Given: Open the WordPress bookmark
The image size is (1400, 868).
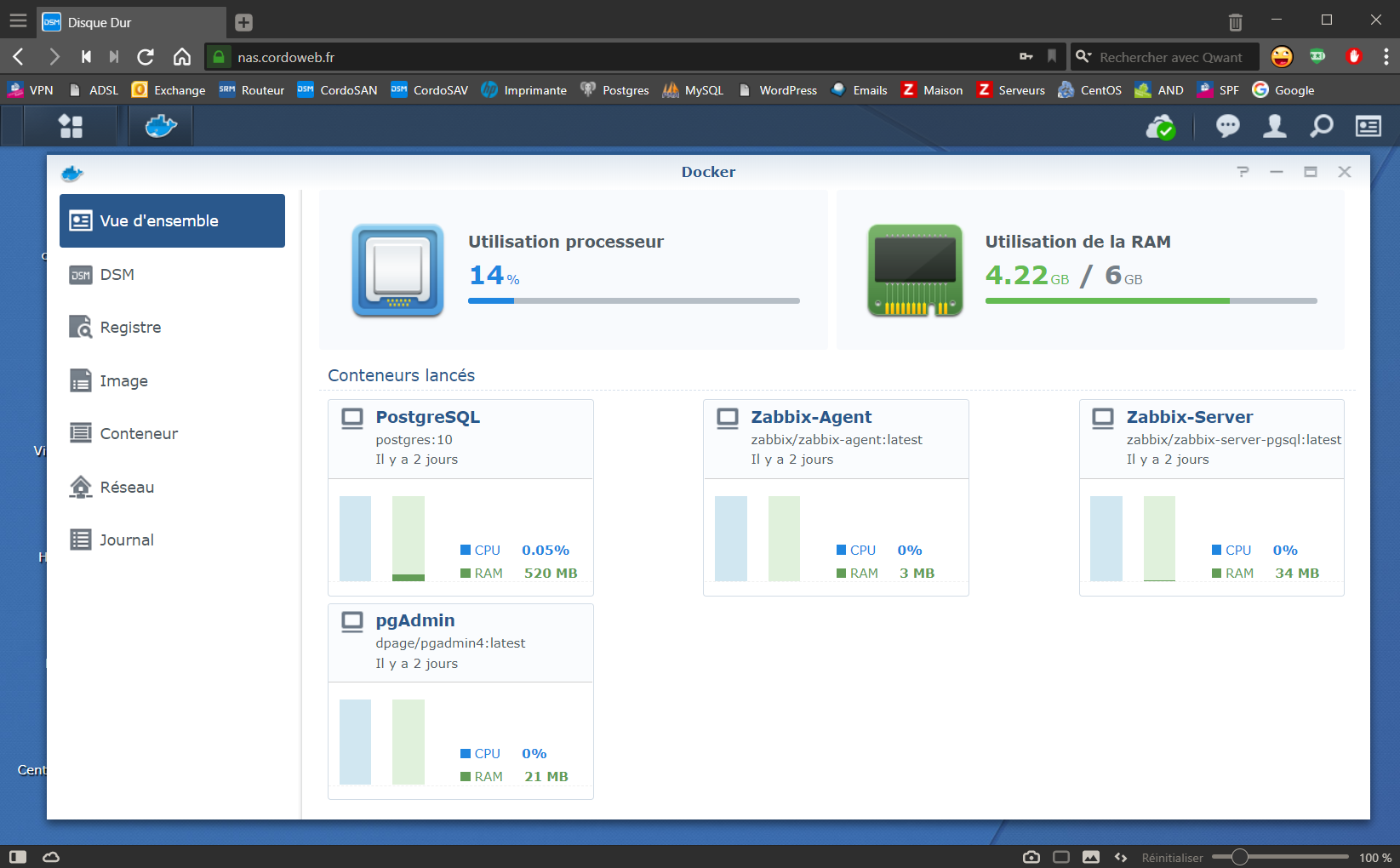Looking at the screenshot, I should click(777, 90).
